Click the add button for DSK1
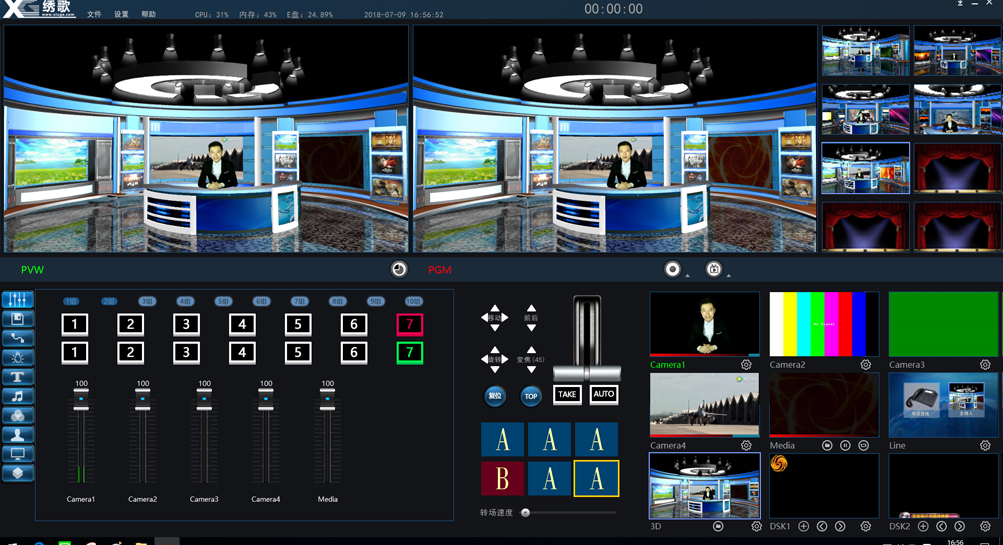Screen dimensions: 1003x545 tap(803, 526)
